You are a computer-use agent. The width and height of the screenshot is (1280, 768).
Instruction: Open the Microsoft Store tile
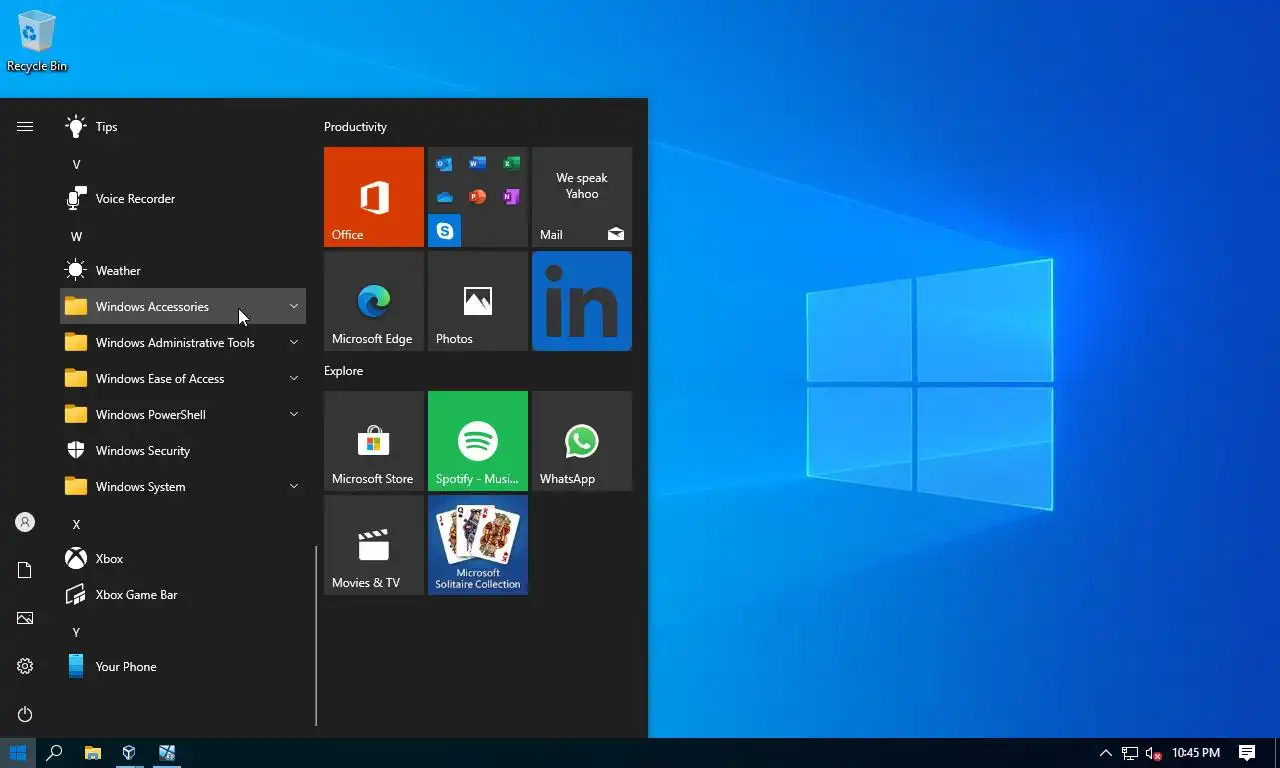374,441
